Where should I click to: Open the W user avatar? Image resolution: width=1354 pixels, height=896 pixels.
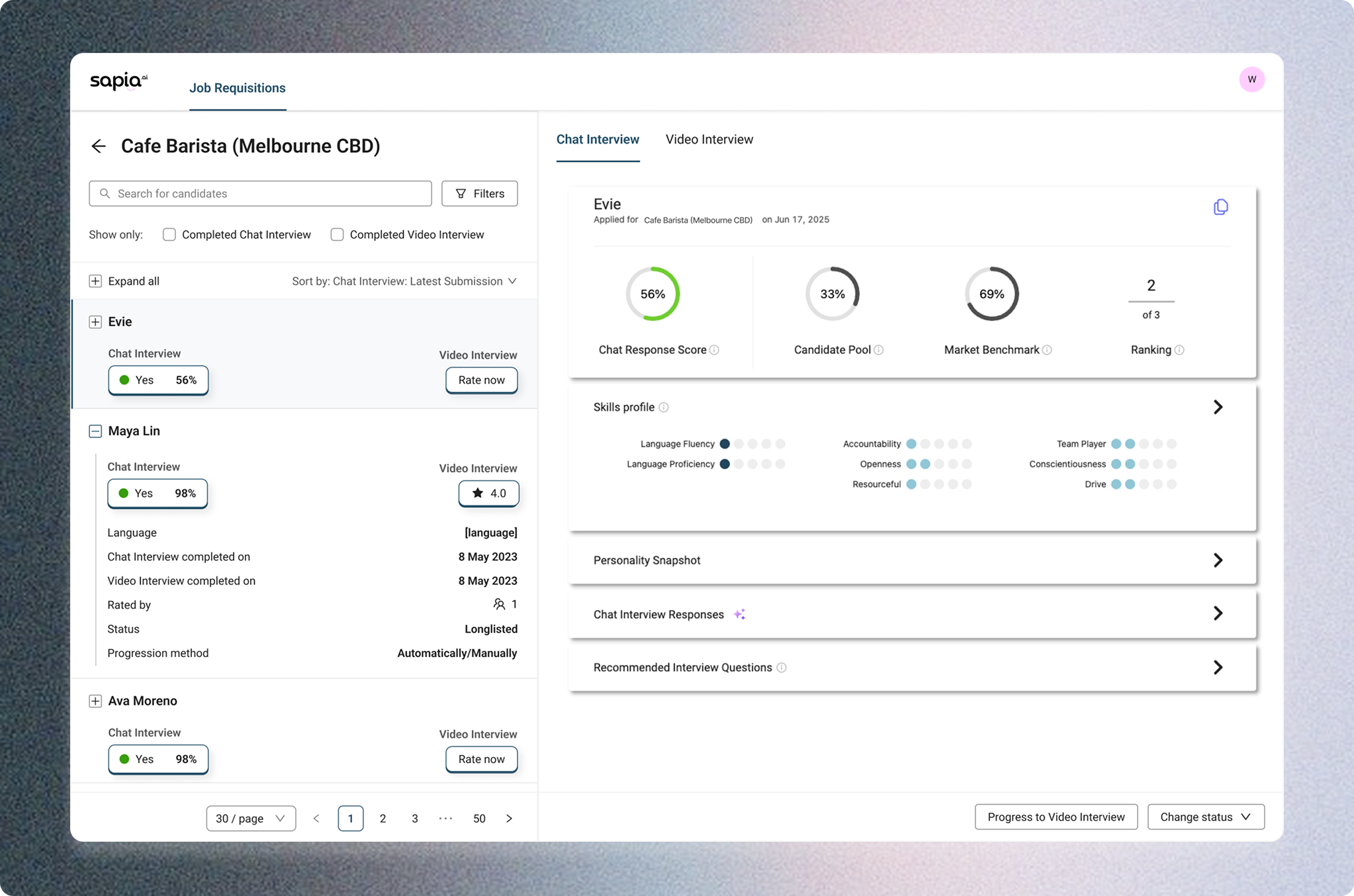coord(1251,79)
